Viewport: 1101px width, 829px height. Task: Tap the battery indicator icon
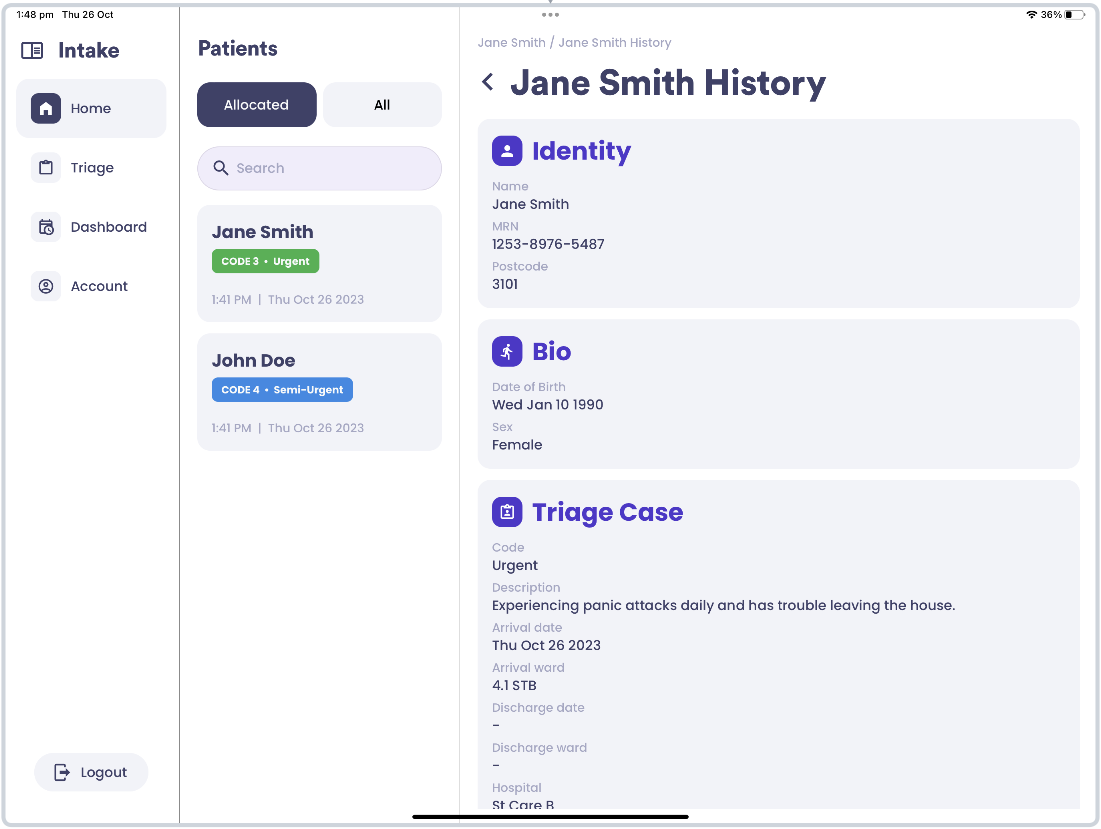1074,15
